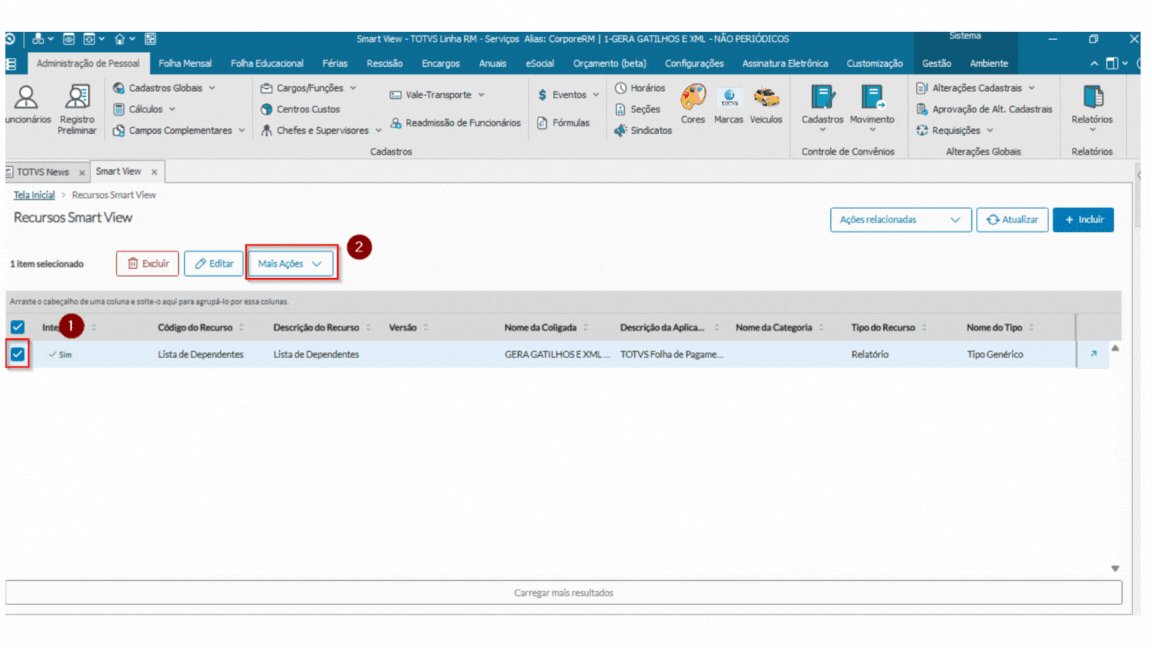Screen dimensions: 1152x648
Task: Switch to Folha Educacional ribbon tab
Action: [267, 63]
